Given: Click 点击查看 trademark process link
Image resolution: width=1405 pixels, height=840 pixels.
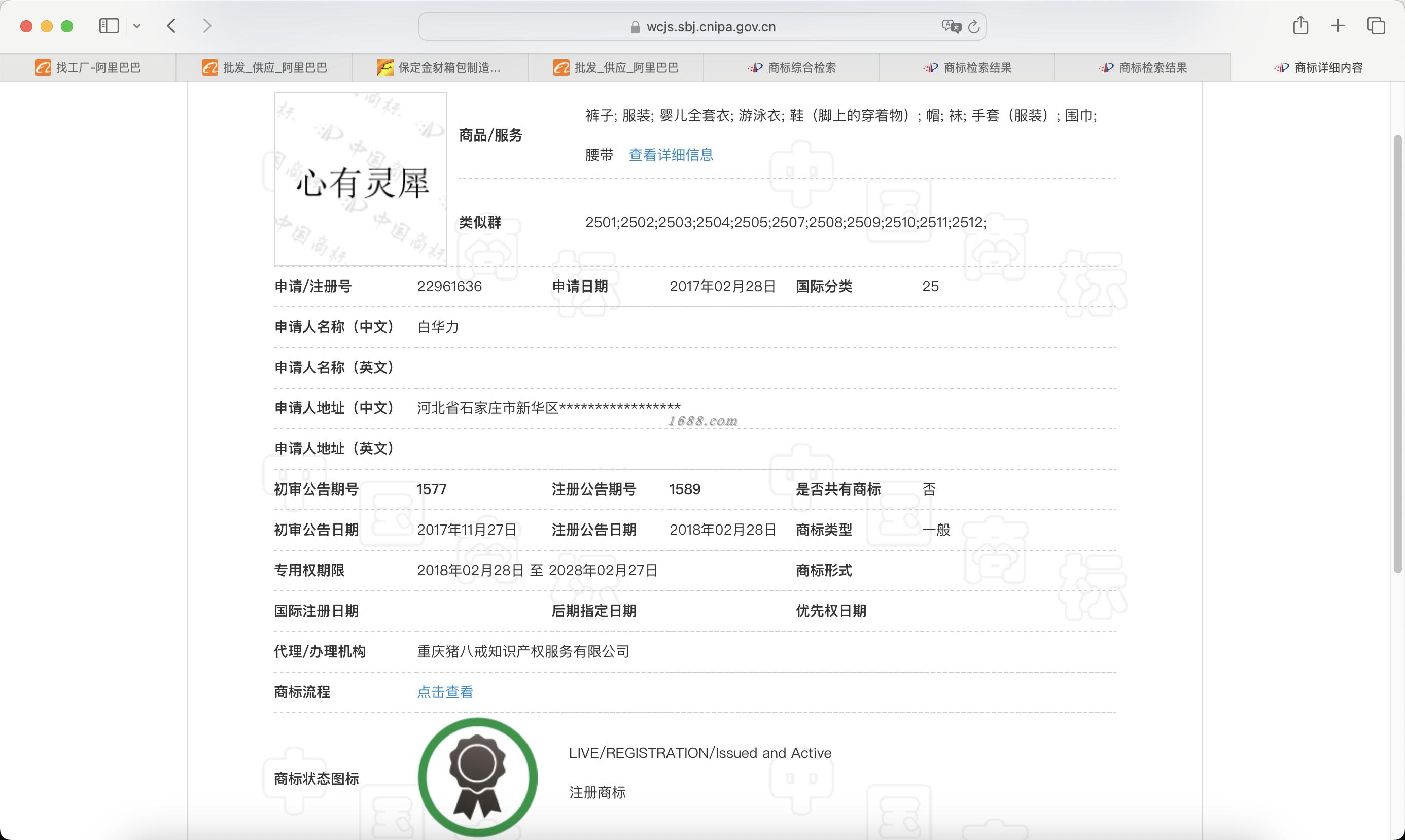Looking at the screenshot, I should [445, 692].
